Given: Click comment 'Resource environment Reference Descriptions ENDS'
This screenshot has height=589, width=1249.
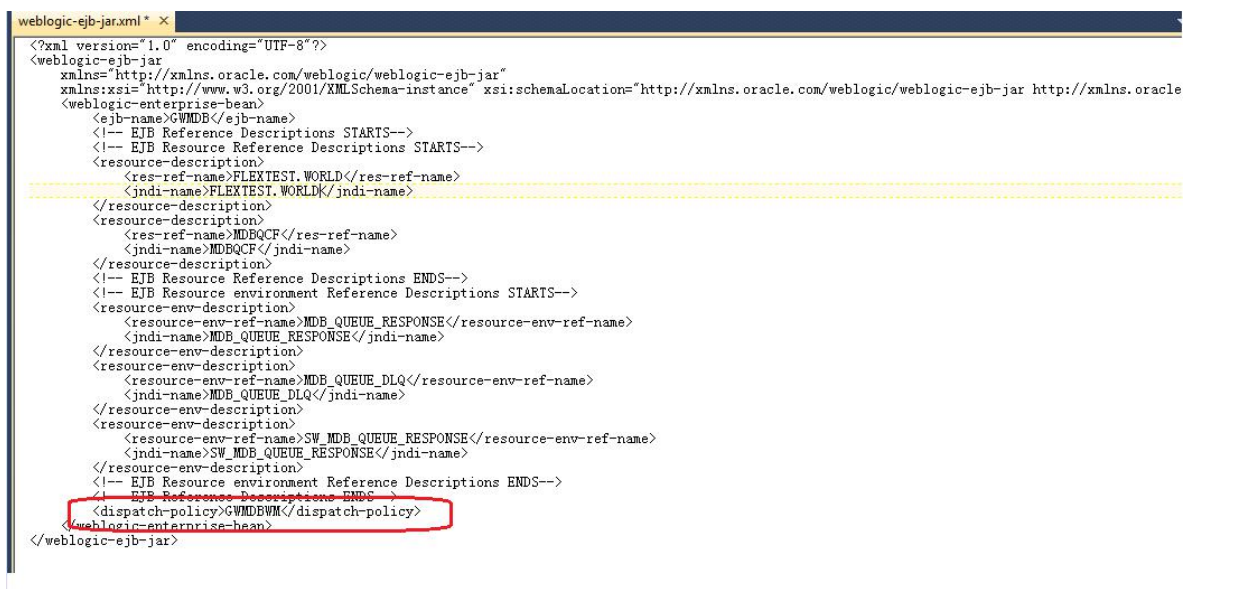Looking at the screenshot, I should pyautogui.click(x=327, y=482).
